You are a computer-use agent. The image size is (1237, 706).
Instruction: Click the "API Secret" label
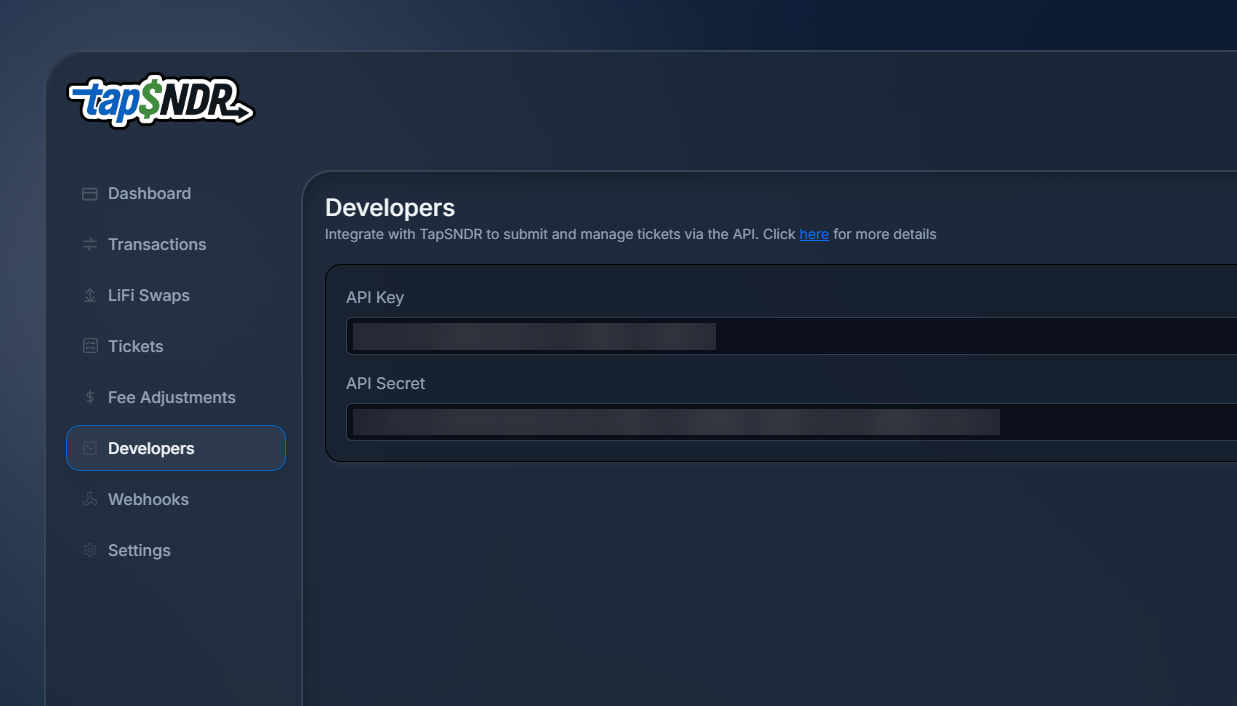[x=386, y=384]
